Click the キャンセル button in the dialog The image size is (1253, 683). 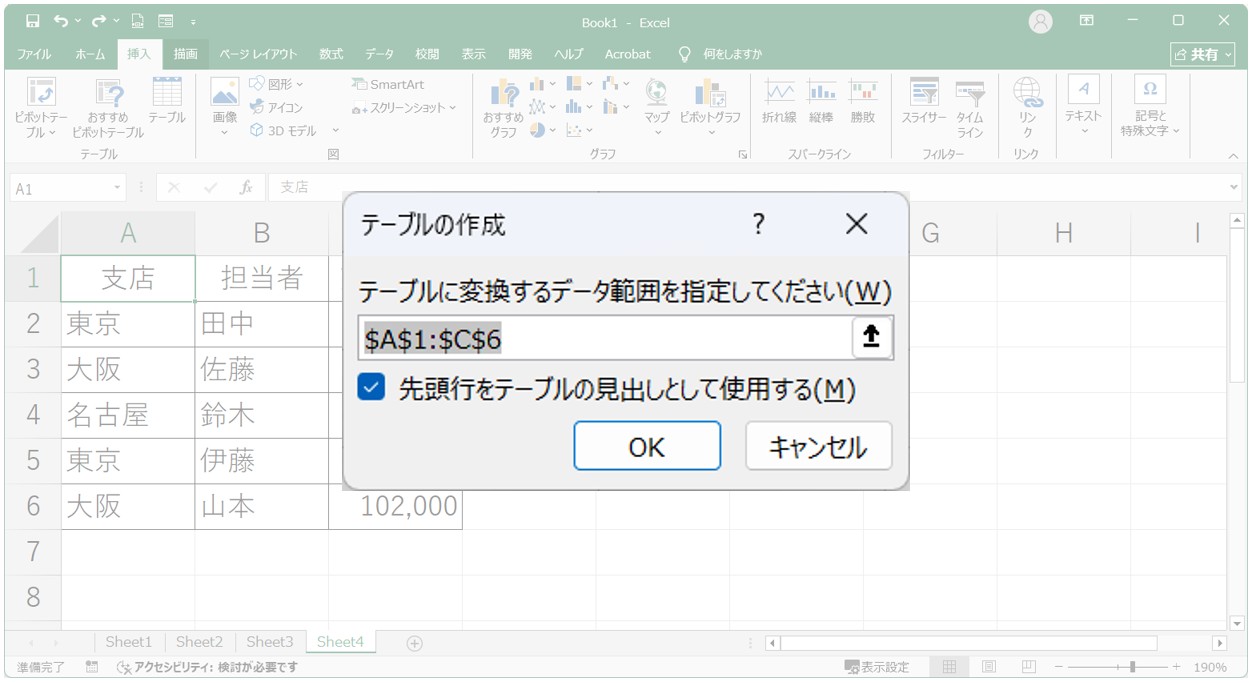(x=817, y=446)
